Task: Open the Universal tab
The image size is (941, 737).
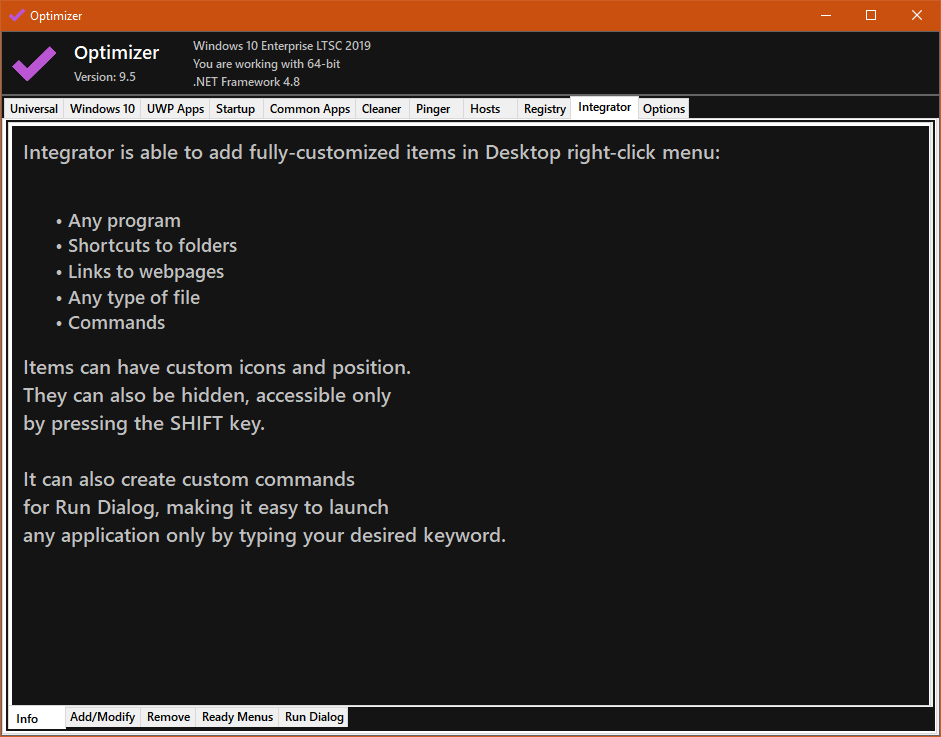Action: coord(34,109)
